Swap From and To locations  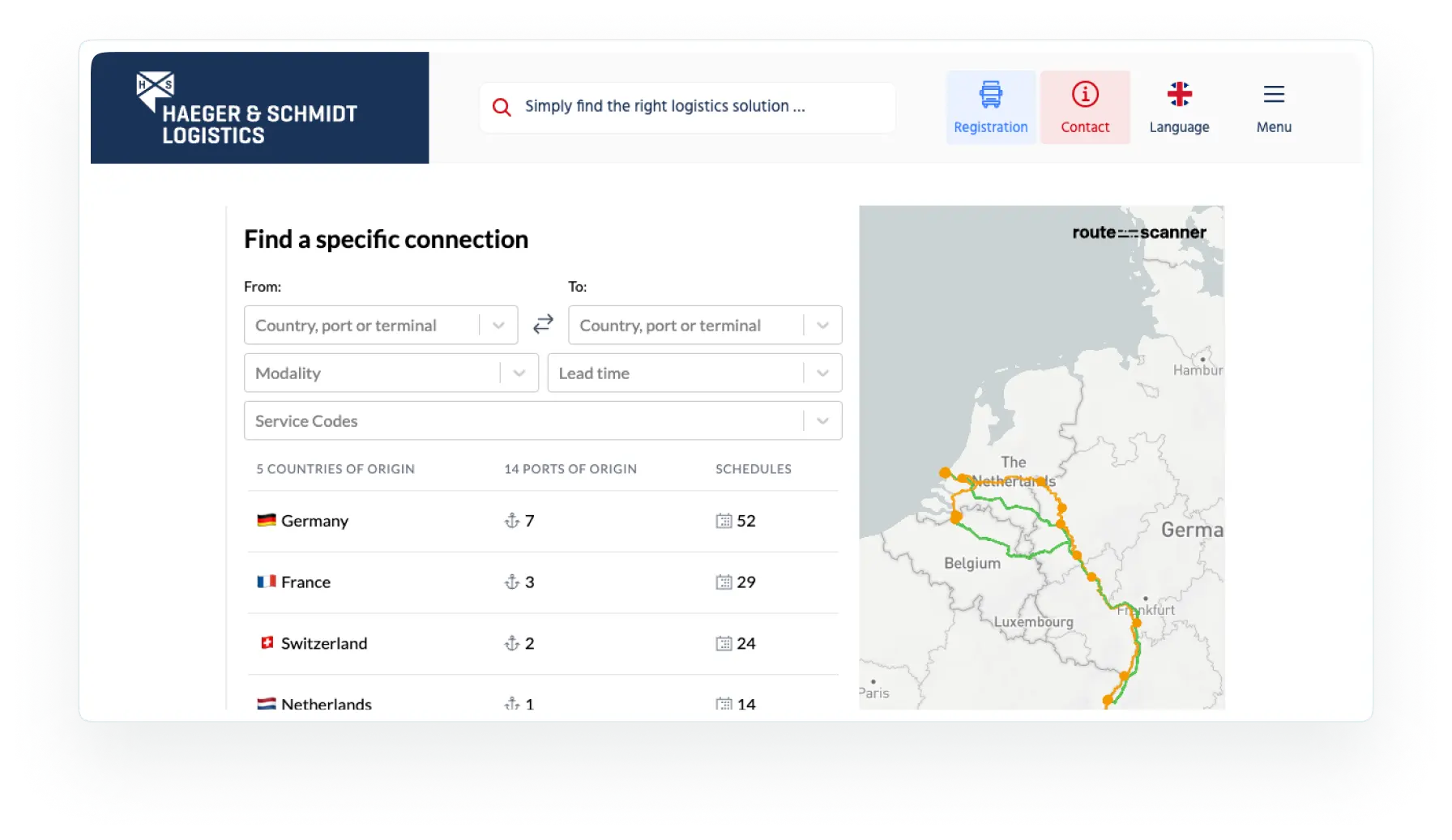click(543, 324)
